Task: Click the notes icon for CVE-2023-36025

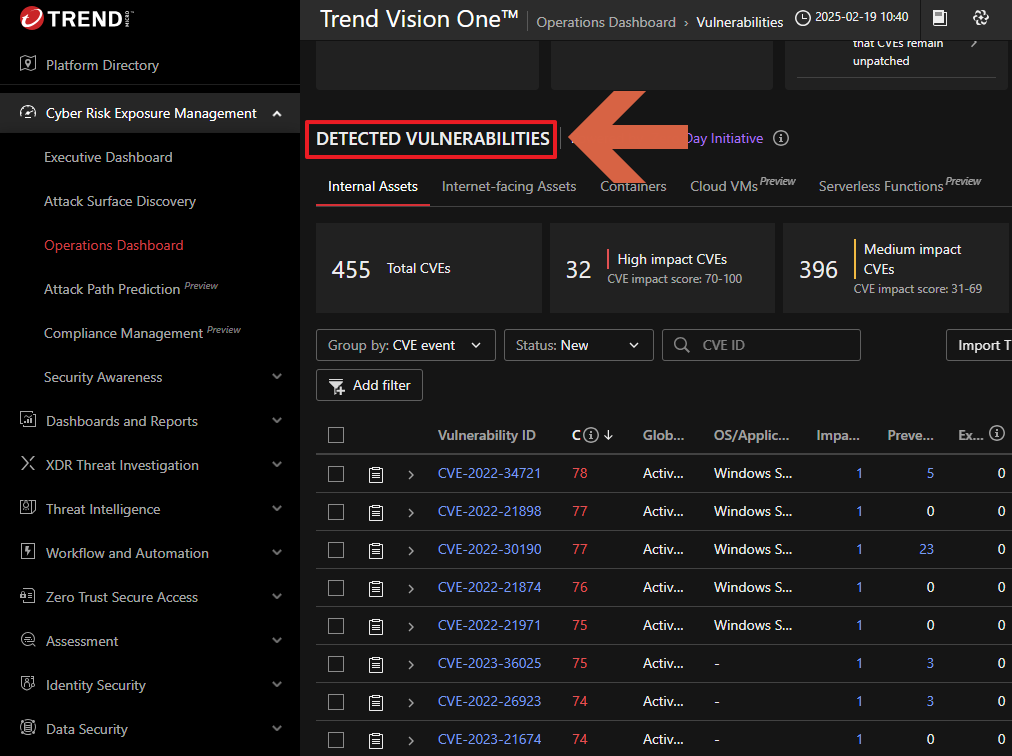Action: click(376, 664)
